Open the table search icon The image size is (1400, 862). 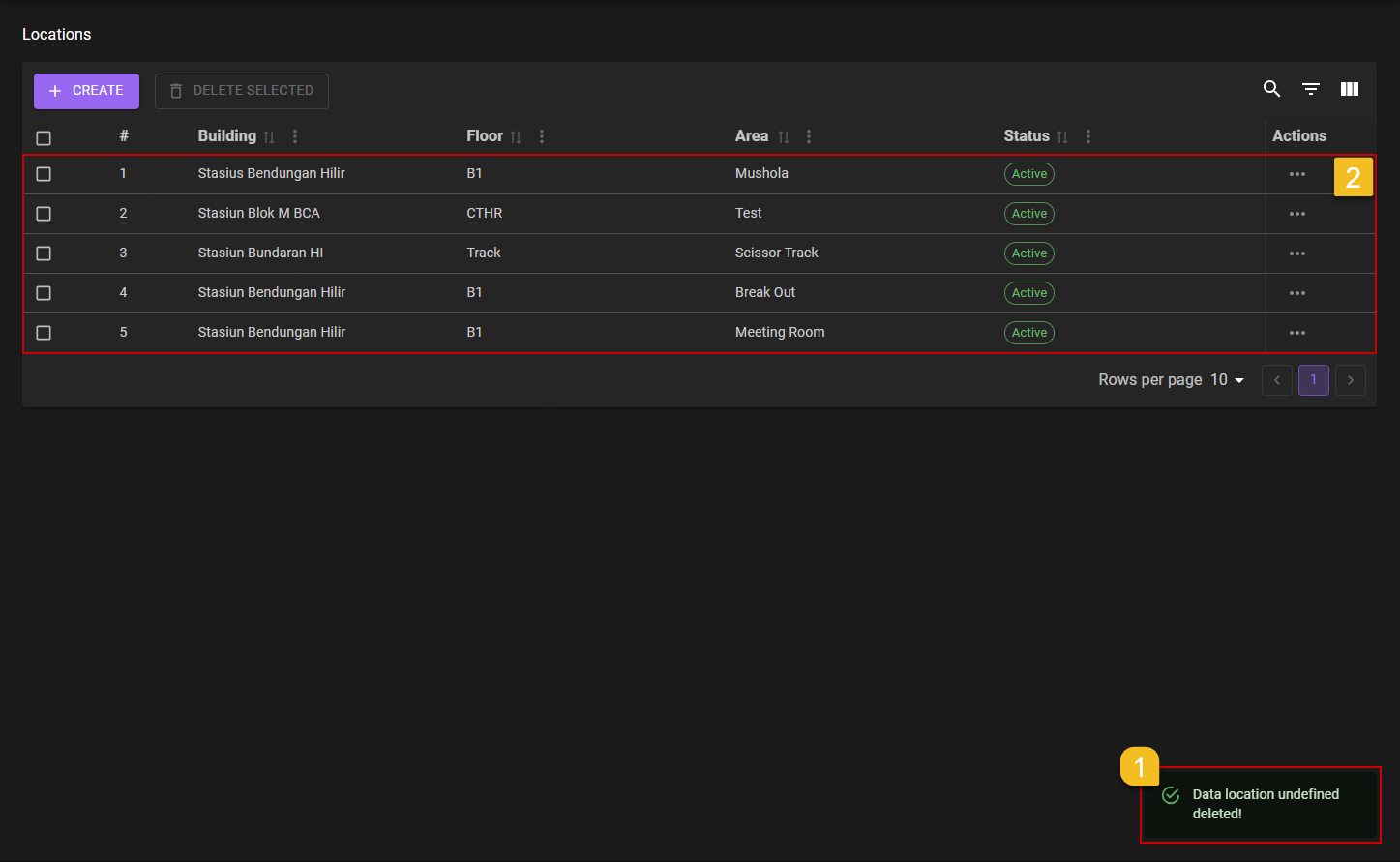tap(1271, 89)
